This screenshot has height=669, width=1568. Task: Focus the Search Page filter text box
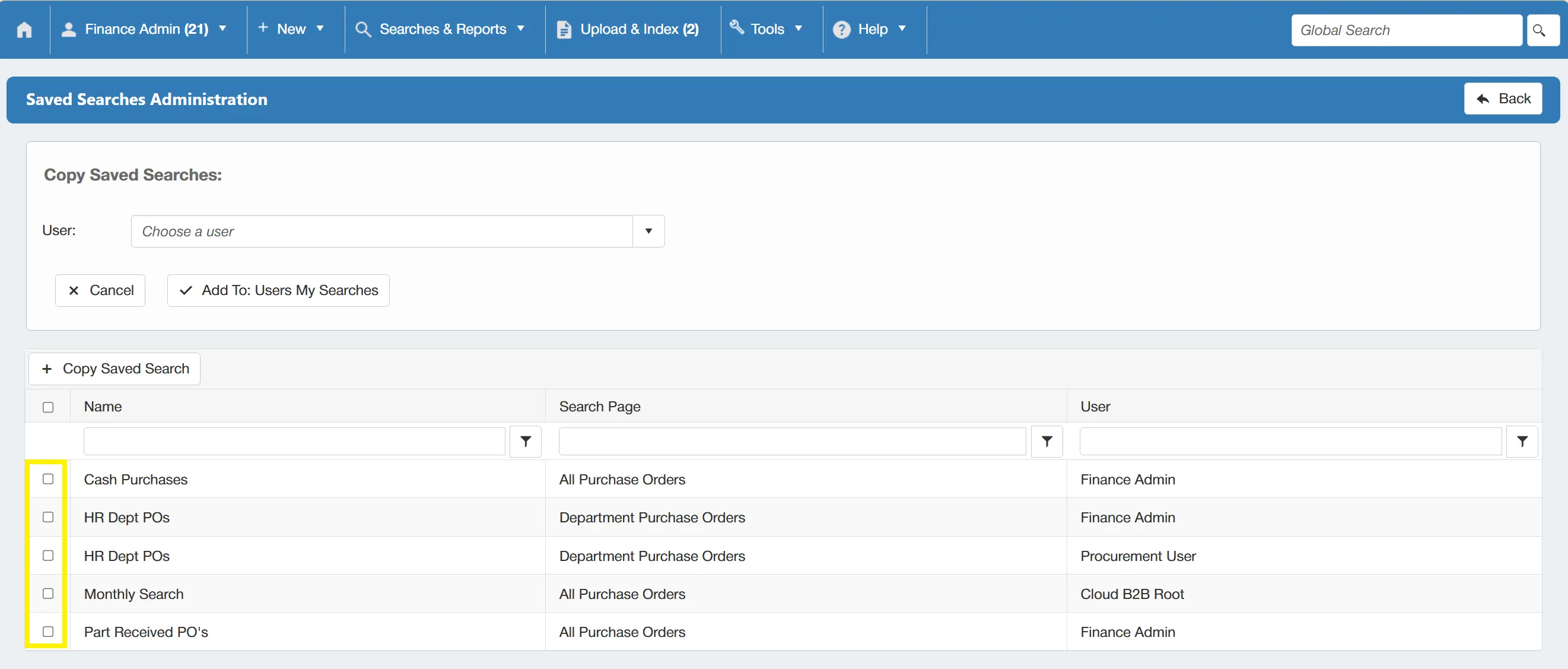click(792, 441)
